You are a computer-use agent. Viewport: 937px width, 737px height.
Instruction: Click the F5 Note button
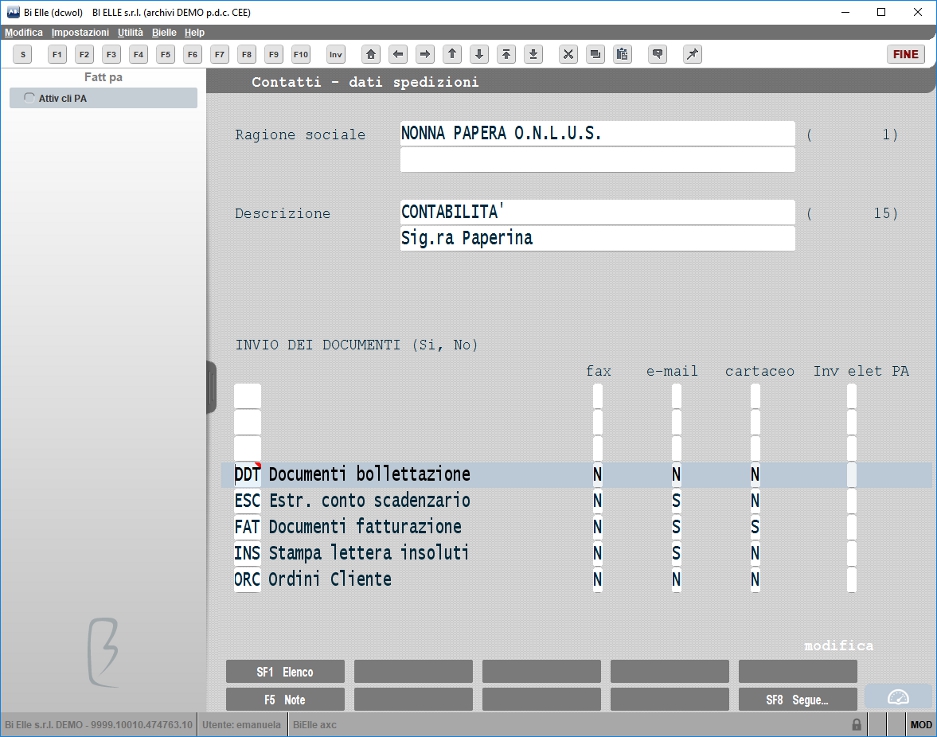285,699
